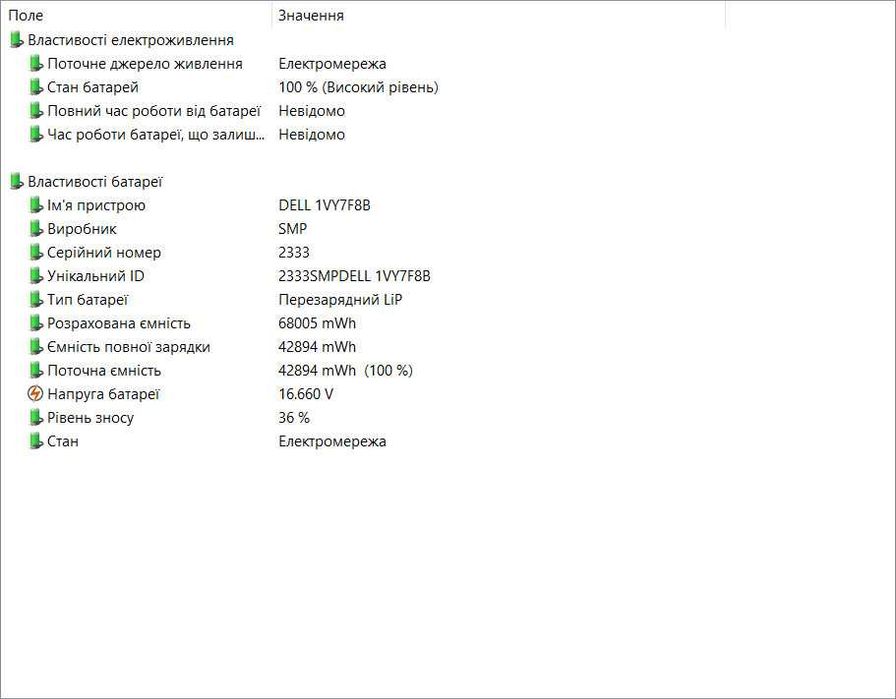This screenshot has height=699, width=896.
Task: Click battery icon beside last Стан row
Action: tap(36, 441)
